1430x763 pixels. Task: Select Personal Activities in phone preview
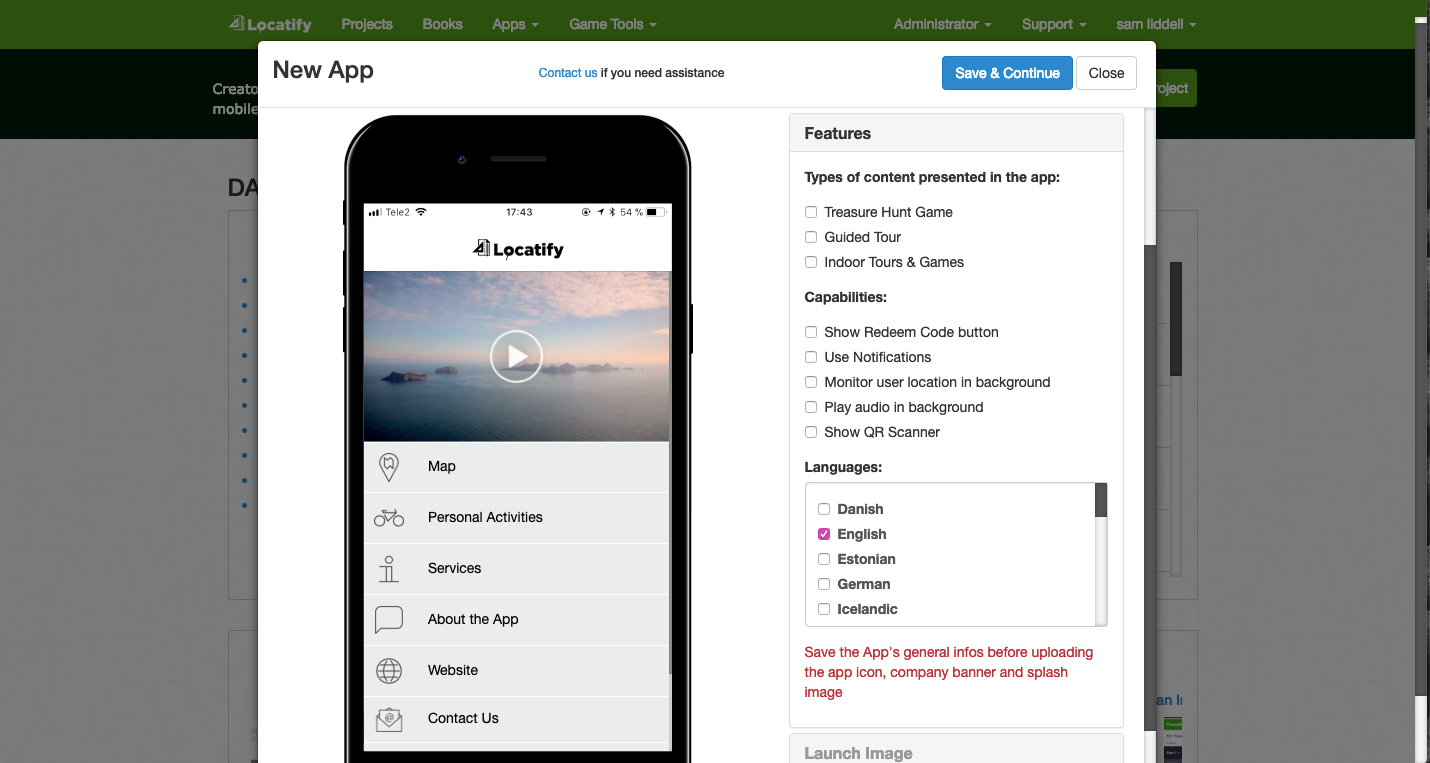coord(516,518)
